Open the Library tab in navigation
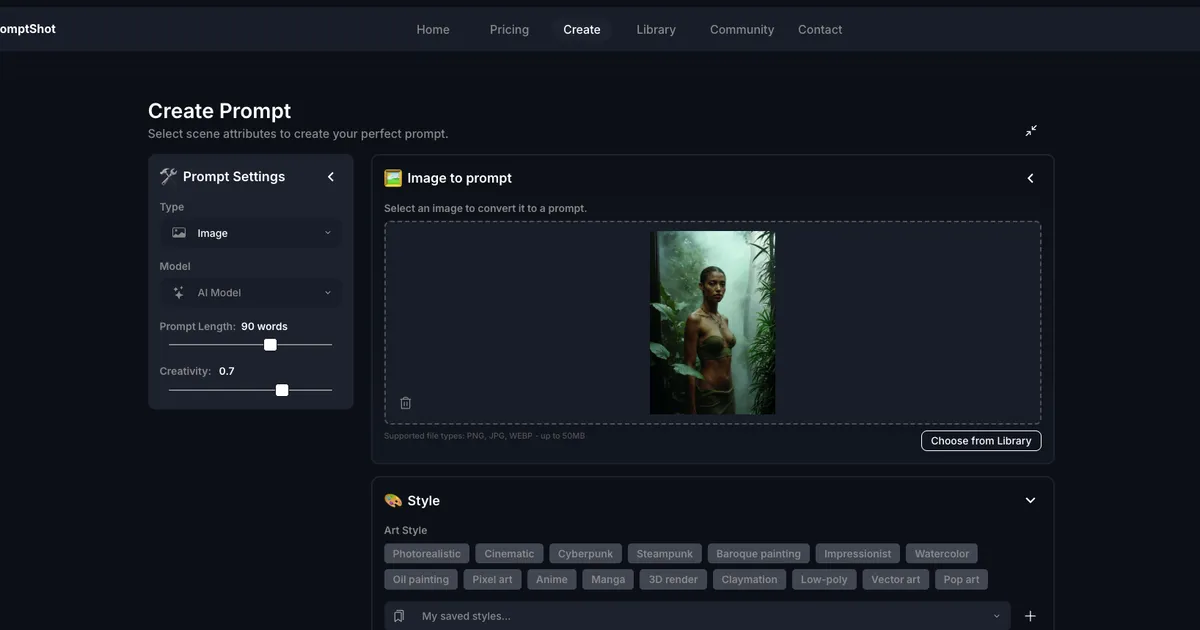 (x=656, y=30)
